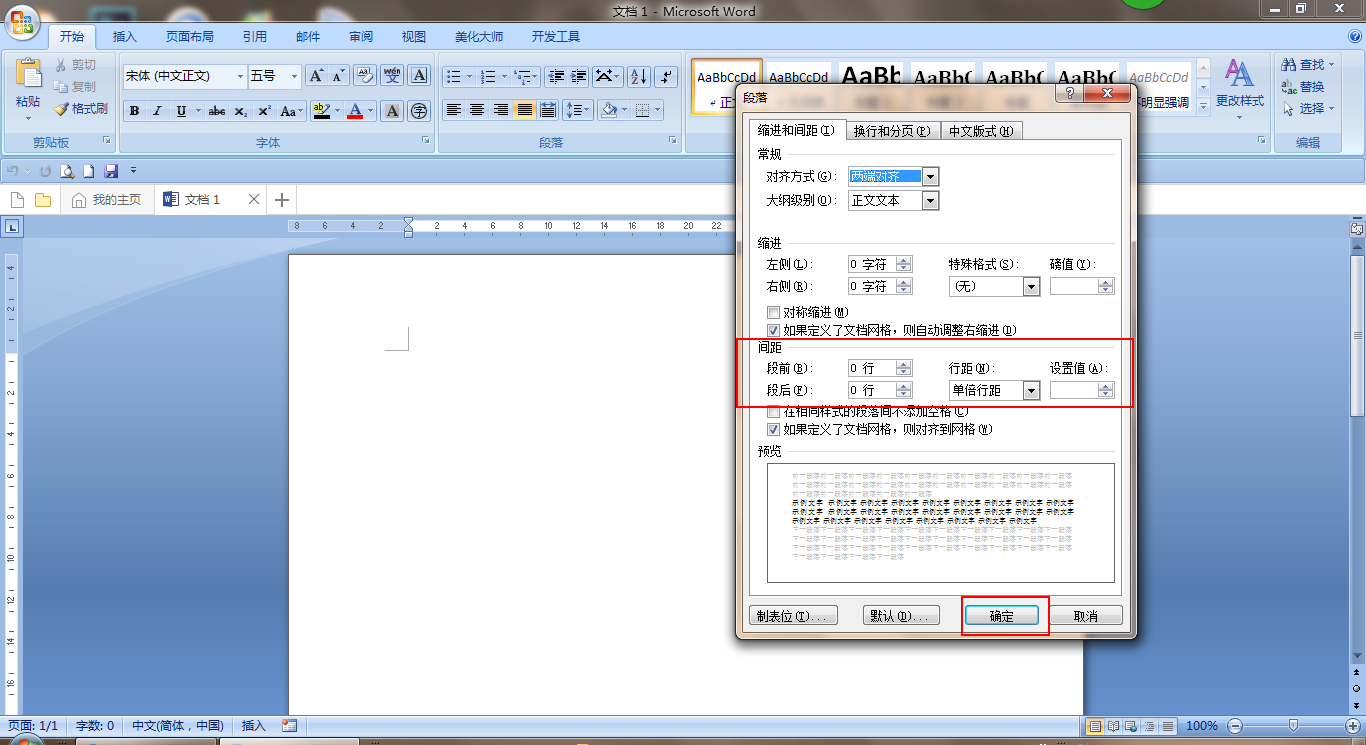This screenshot has height=745, width=1366.
Task: Click the Sort (A-Z) icon
Action: point(639,77)
